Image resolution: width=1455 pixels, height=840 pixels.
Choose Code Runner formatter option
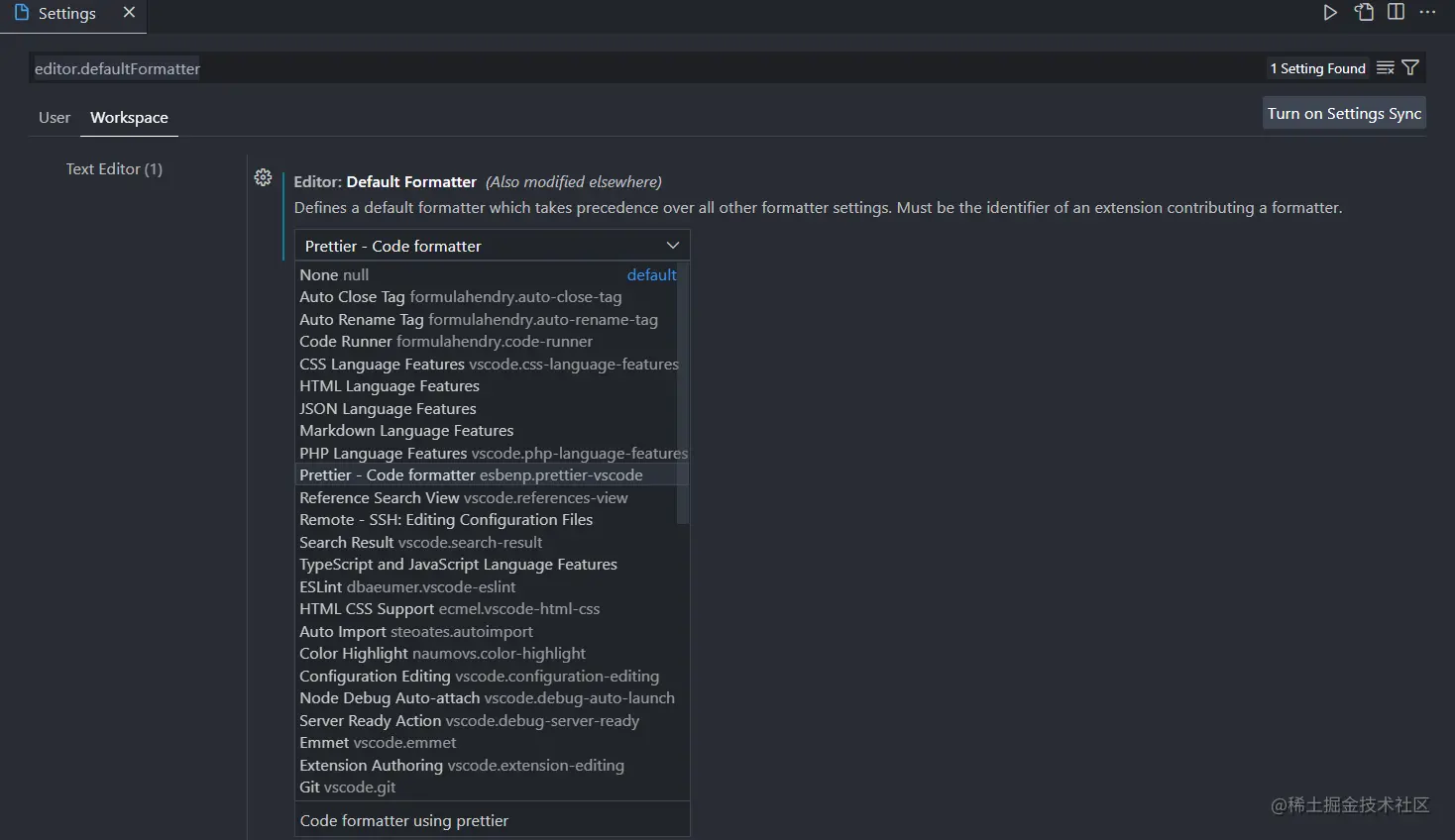coord(487,342)
